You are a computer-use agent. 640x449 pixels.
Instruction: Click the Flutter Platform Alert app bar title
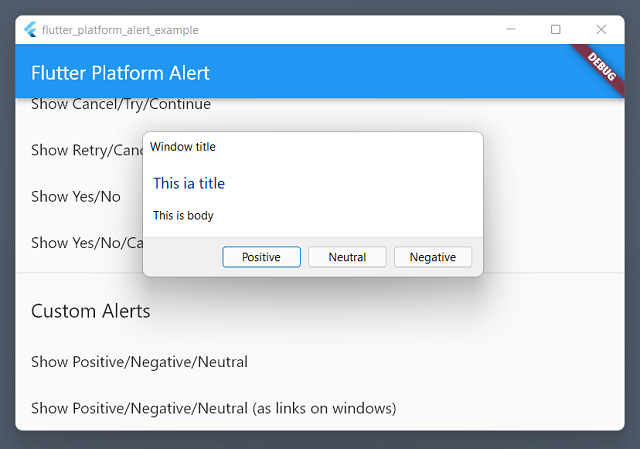120,73
